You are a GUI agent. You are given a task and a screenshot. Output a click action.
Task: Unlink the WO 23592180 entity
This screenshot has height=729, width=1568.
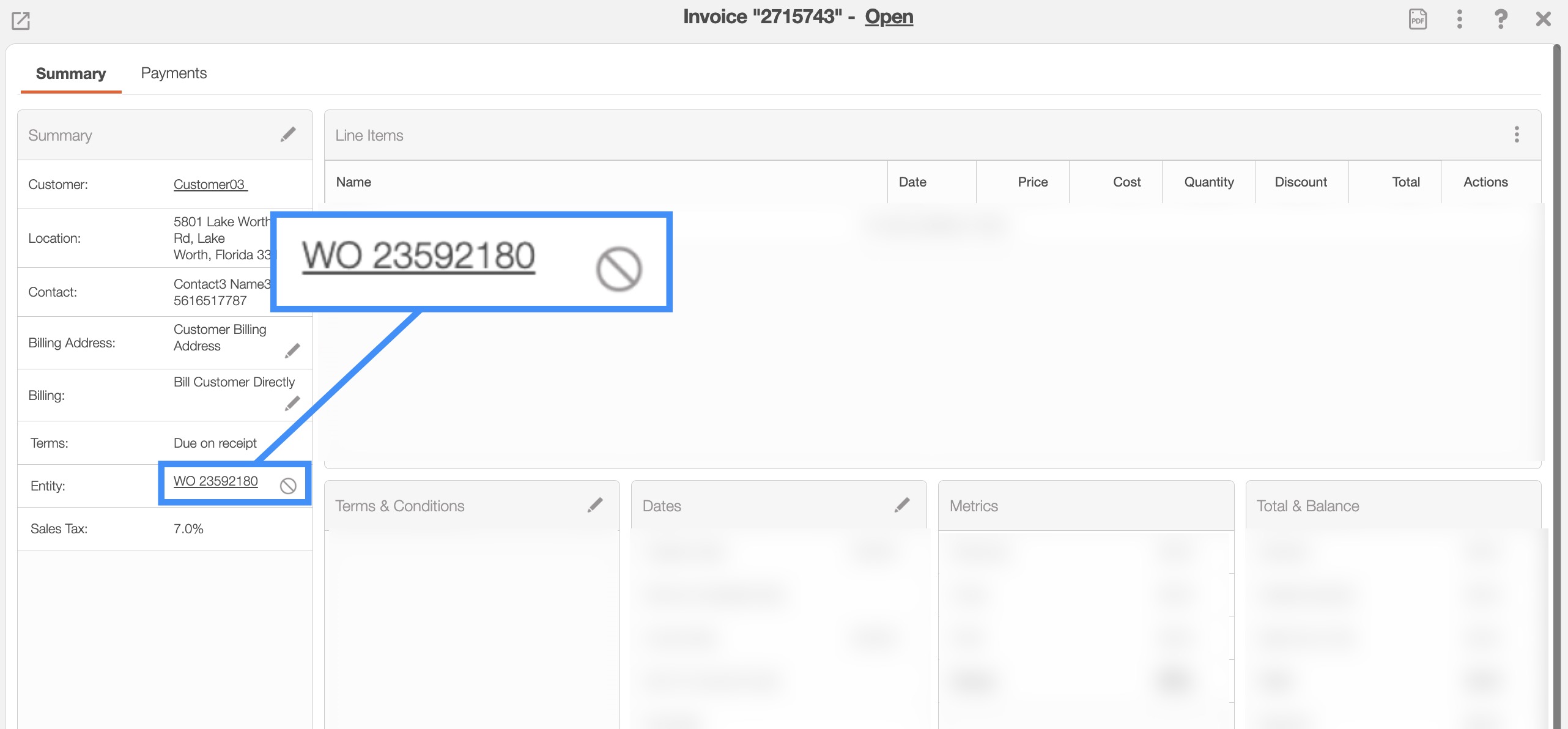(x=288, y=486)
